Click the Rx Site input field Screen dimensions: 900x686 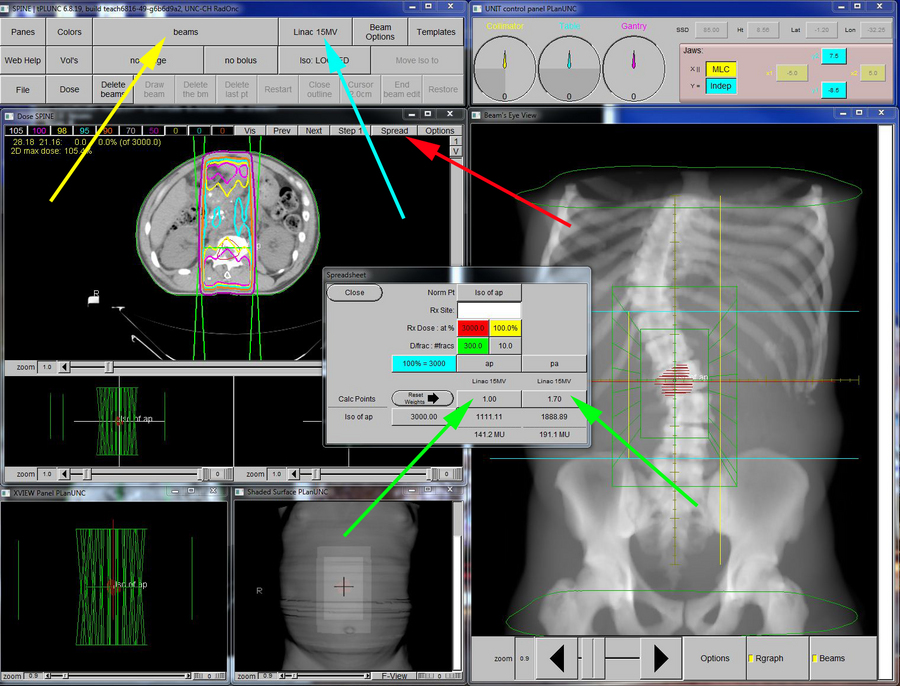[x=490, y=309]
